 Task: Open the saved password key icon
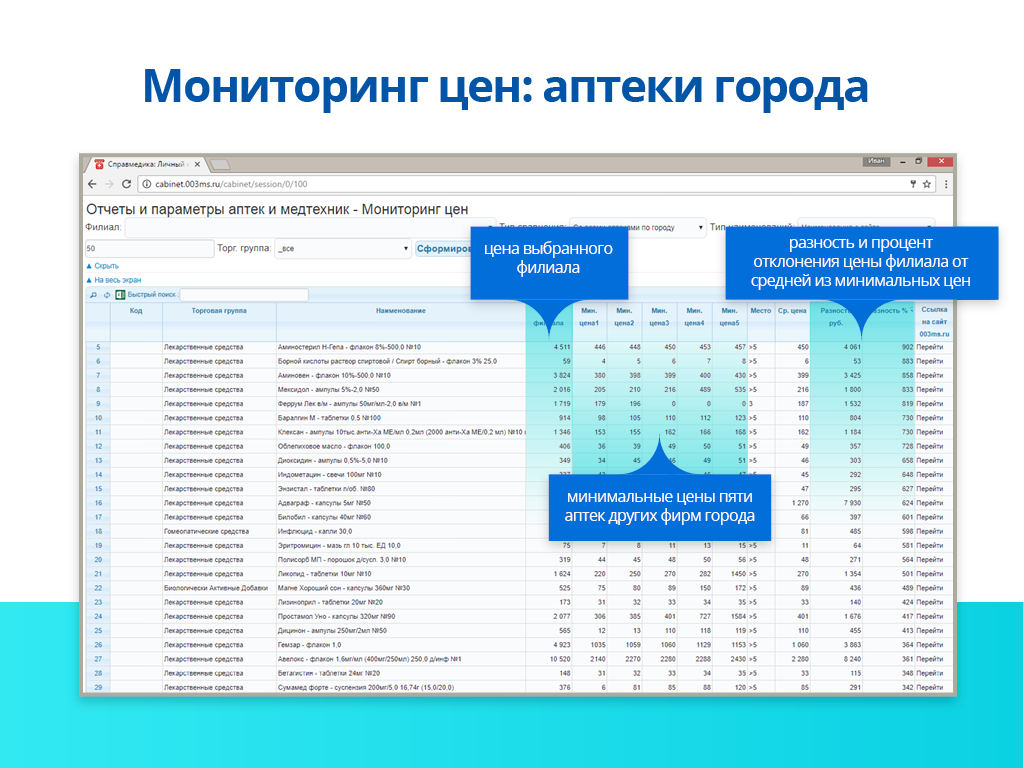pyautogui.click(x=913, y=184)
